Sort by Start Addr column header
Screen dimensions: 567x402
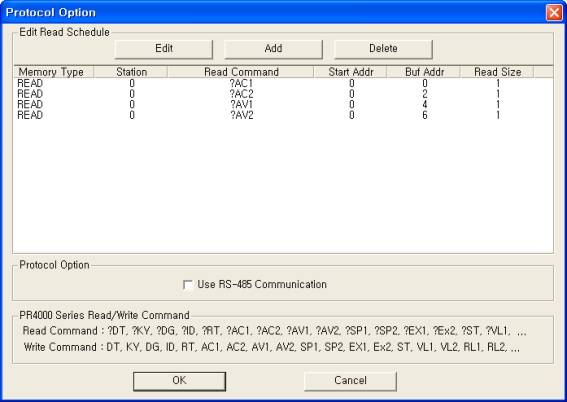pyautogui.click(x=350, y=72)
